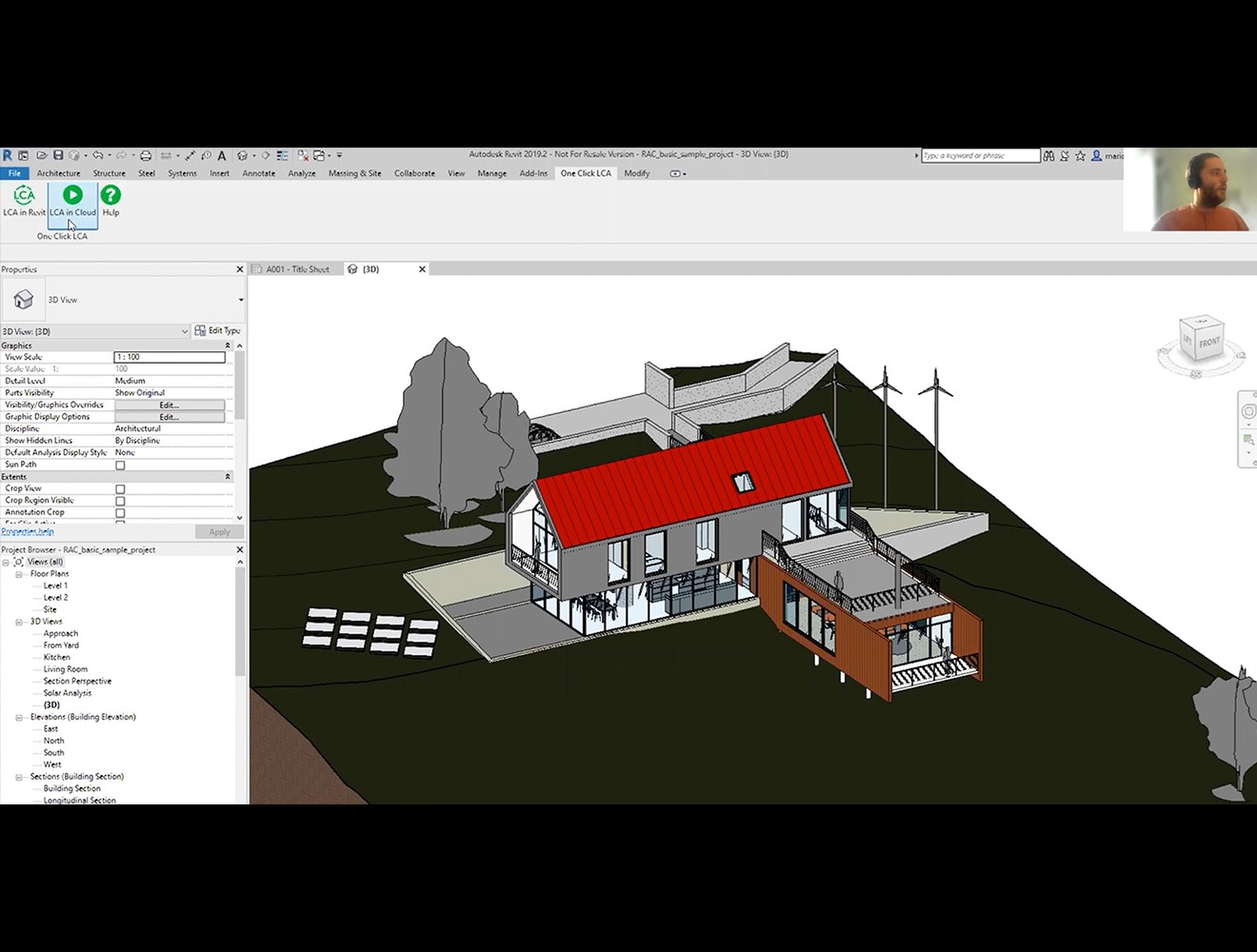1257x952 pixels.
Task: Launch LCA in Revit from One Click LCA ribbon
Action: tap(23, 202)
